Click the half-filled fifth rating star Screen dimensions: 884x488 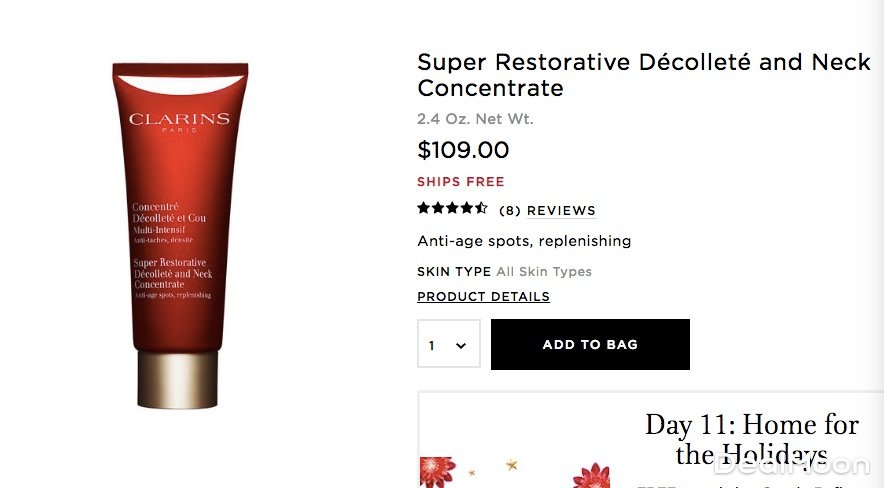481,208
